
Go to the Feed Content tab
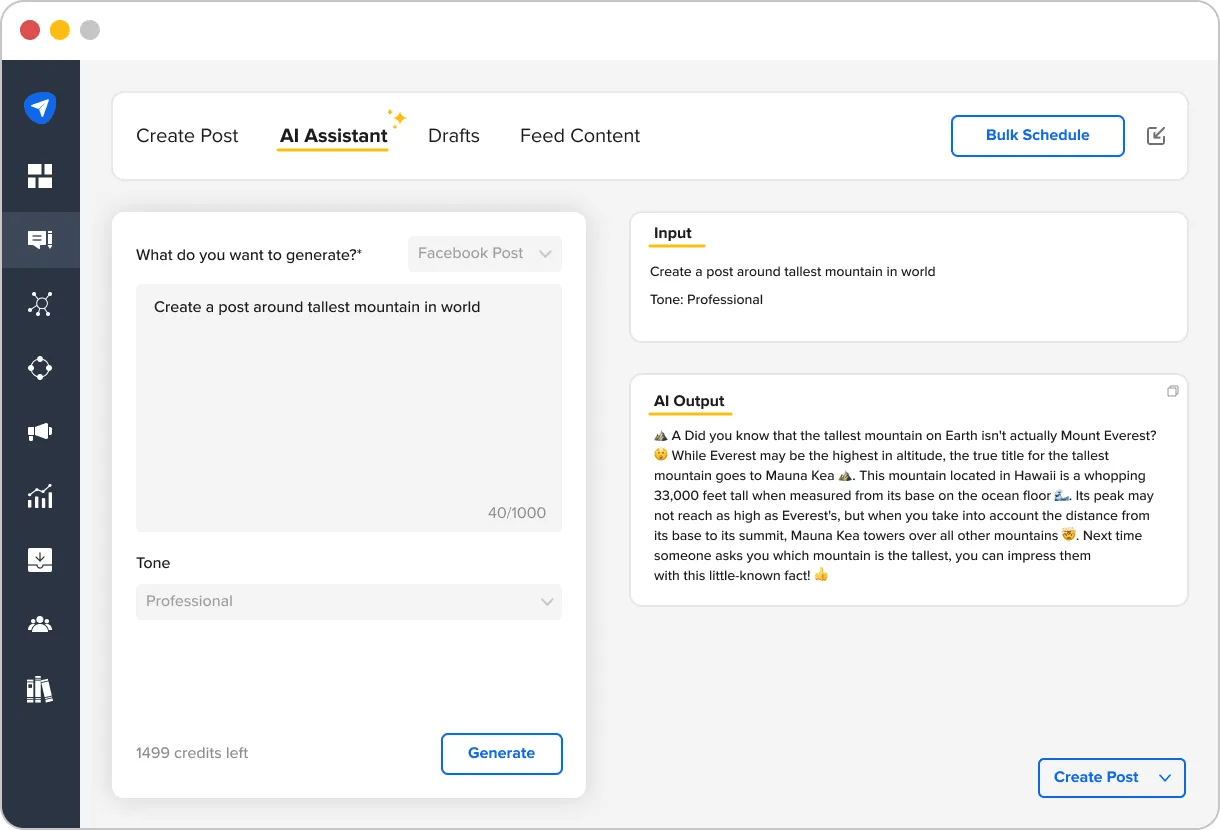pos(580,136)
